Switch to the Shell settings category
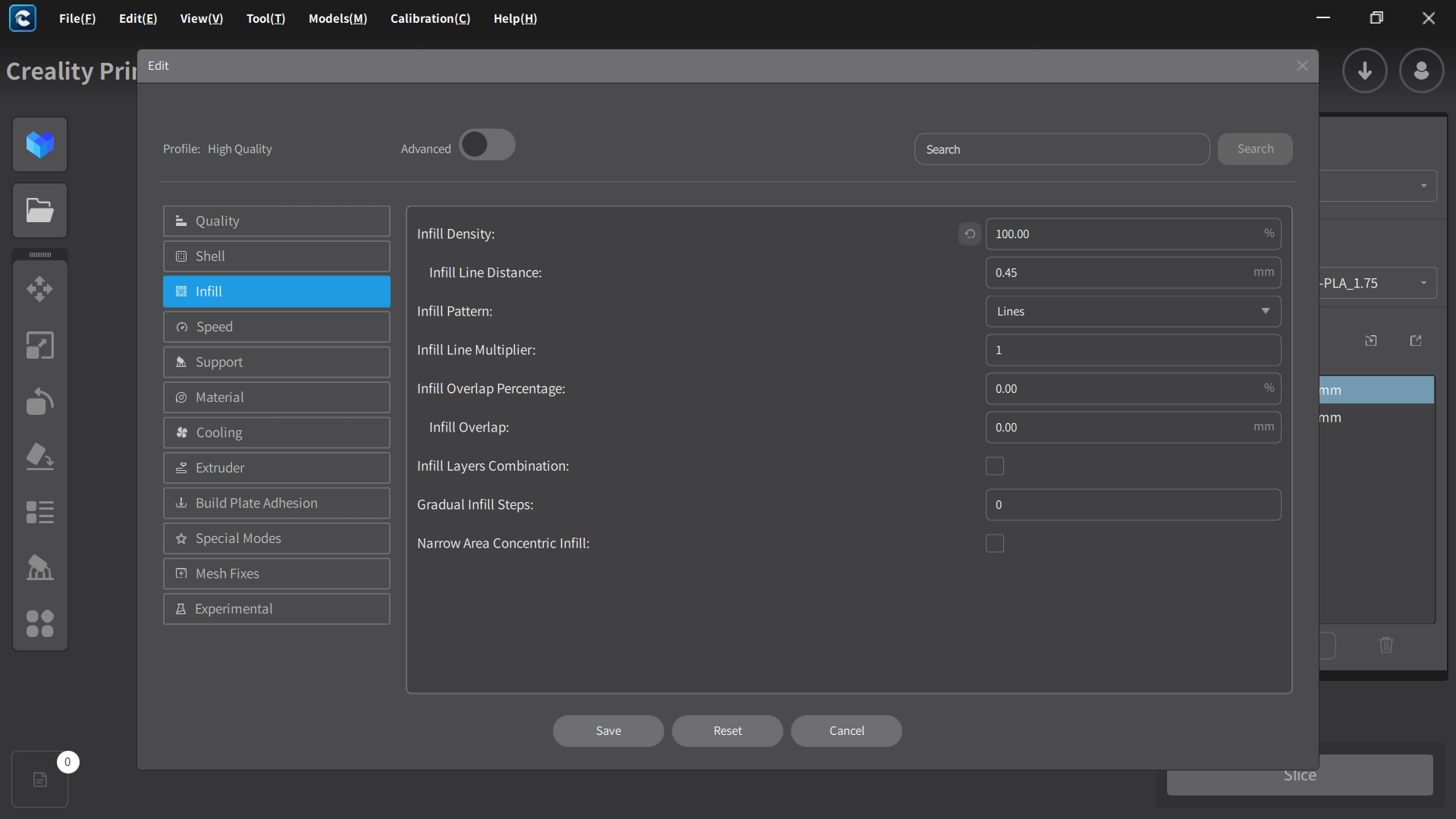1456x819 pixels. [277, 256]
